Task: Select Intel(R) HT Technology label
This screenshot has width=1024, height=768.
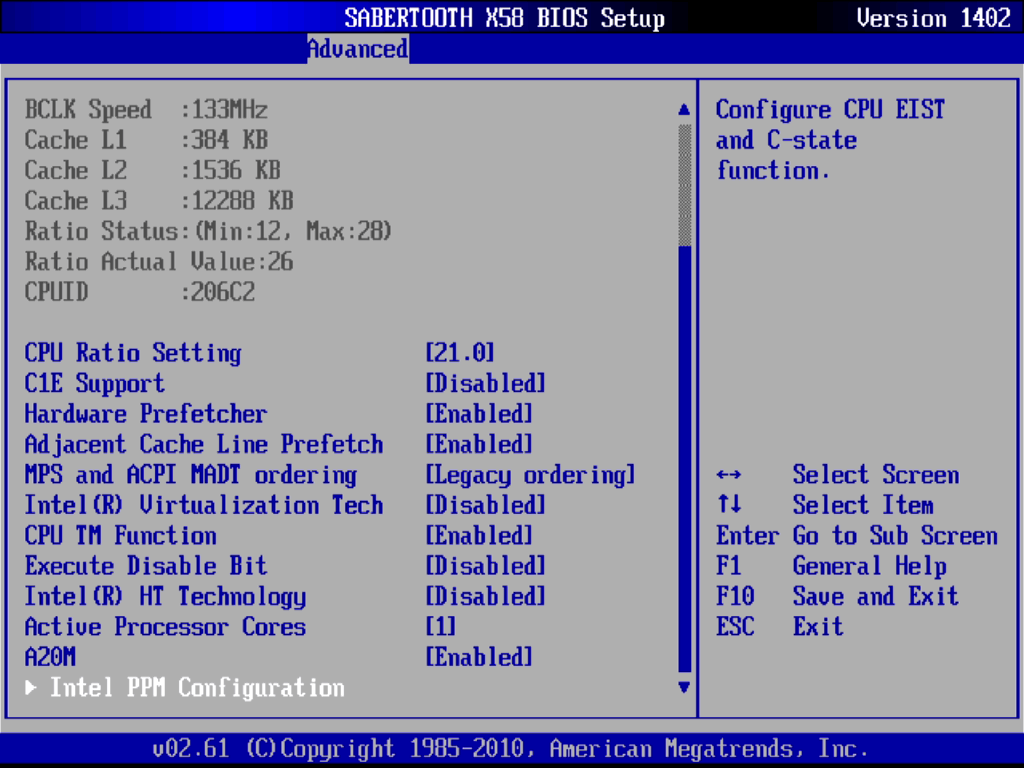Action: click(x=165, y=596)
